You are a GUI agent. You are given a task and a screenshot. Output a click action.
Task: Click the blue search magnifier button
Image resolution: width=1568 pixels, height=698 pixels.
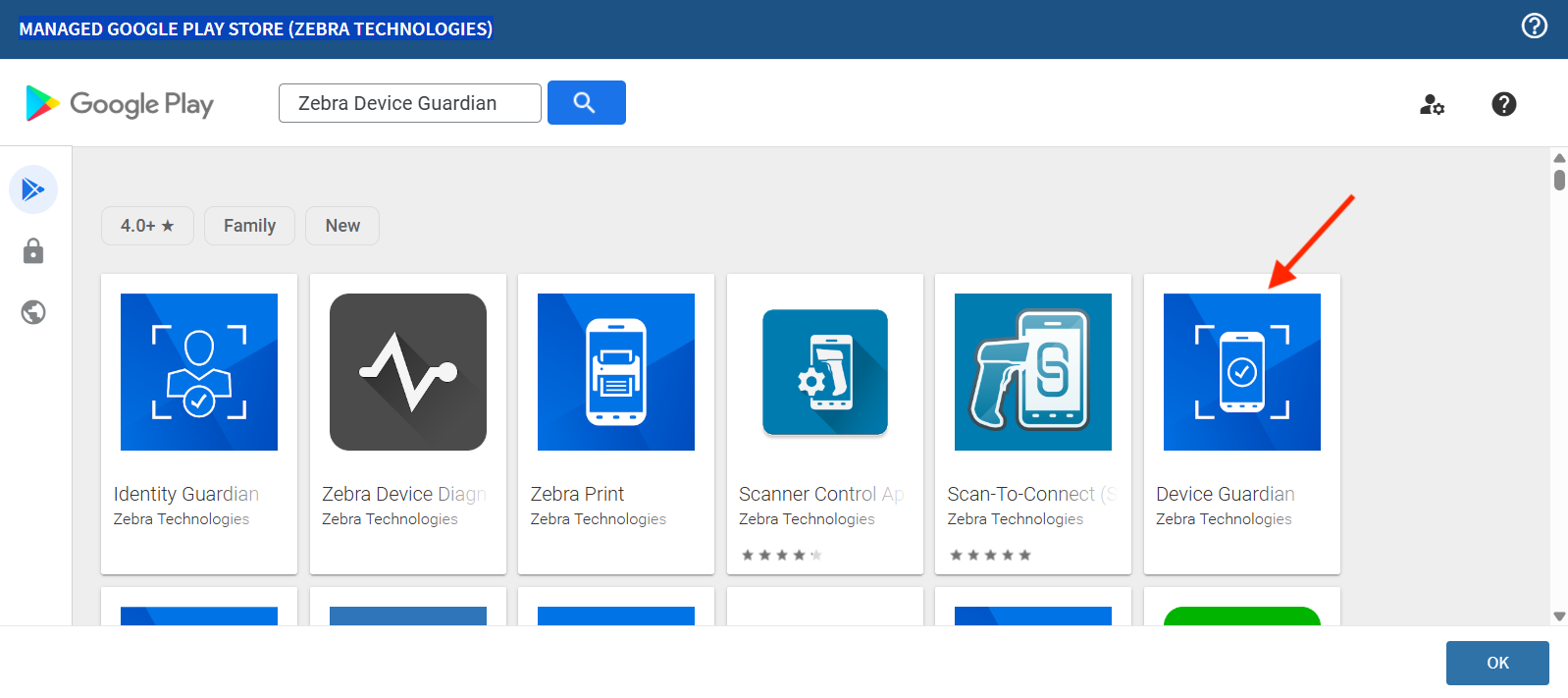(586, 103)
